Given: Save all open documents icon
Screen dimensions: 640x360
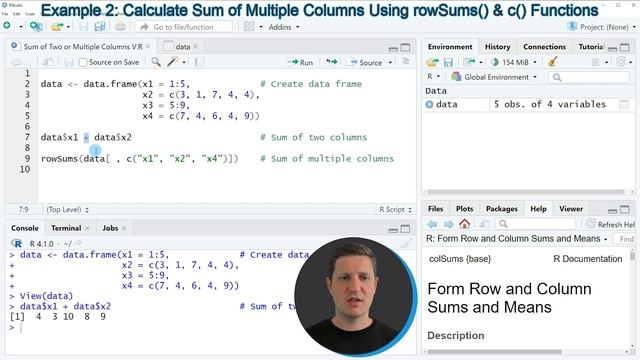Looking at the screenshot, I should pyautogui.click(x=99, y=27).
